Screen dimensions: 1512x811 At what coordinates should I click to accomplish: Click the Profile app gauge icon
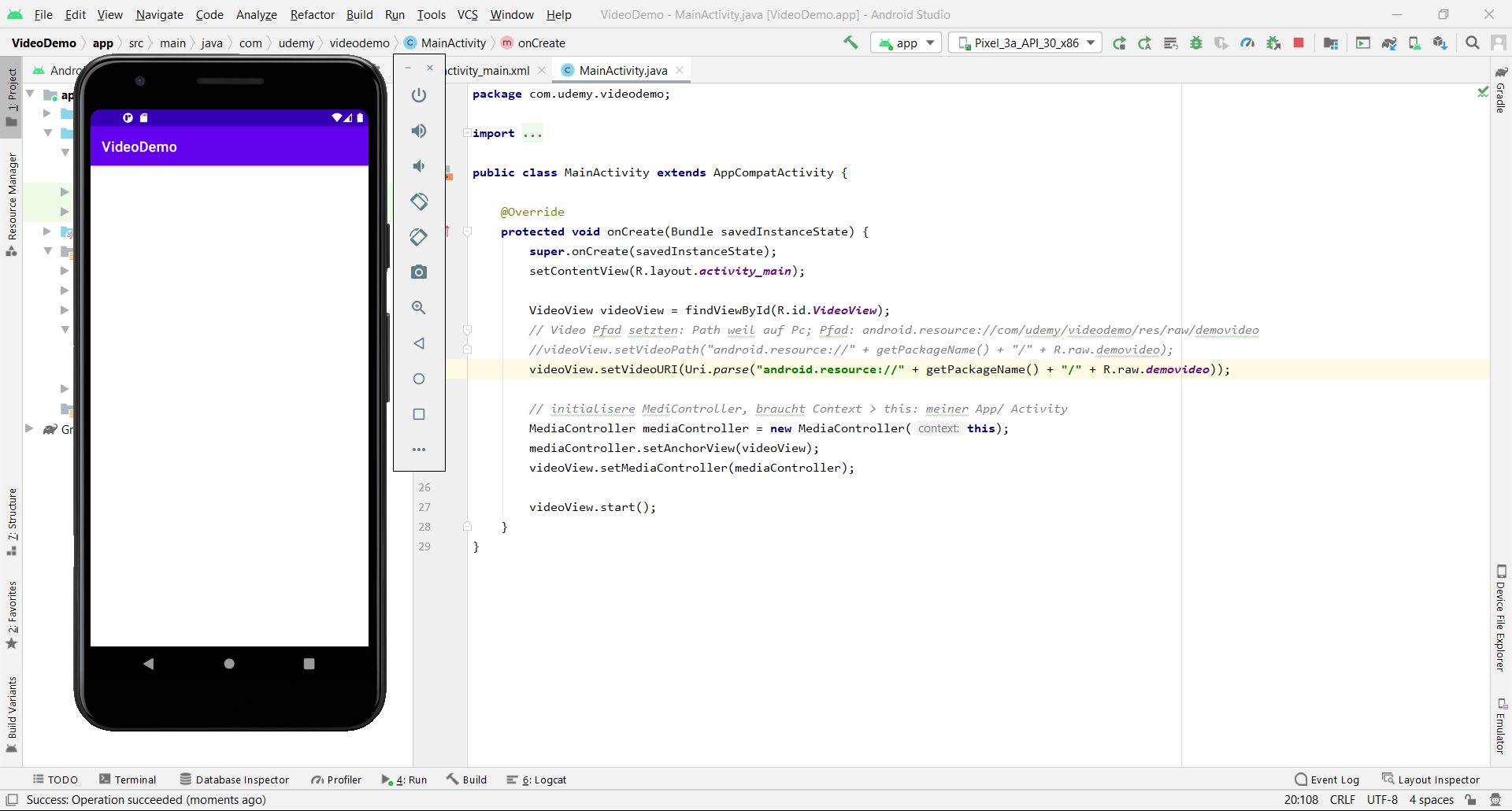coord(1247,43)
